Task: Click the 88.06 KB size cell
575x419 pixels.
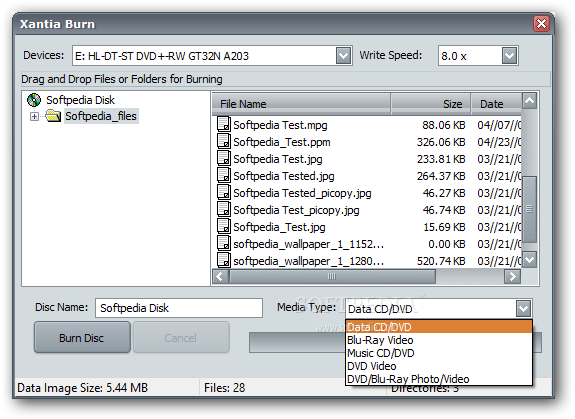Action: [443, 125]
